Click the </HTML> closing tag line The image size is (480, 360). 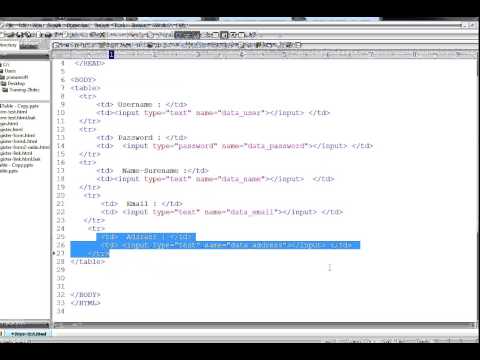tap(85, 303)
